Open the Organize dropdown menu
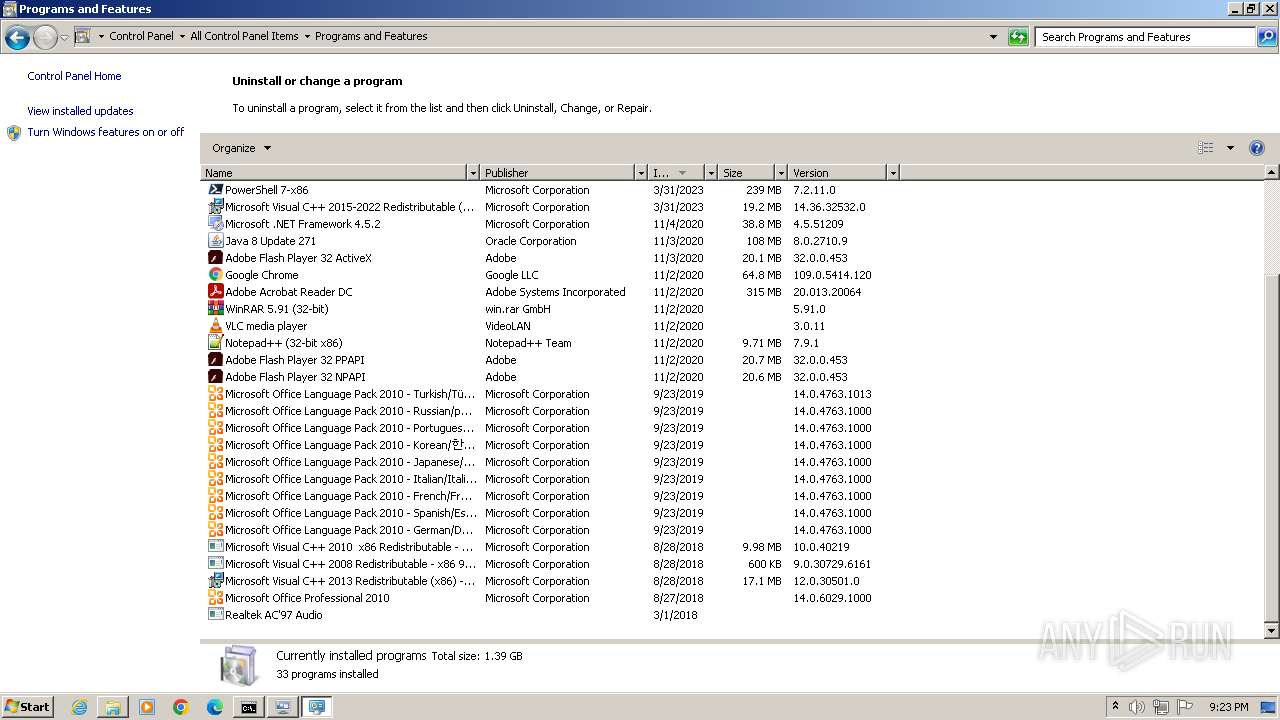This screenshot has height=720, width=1280. click(242, 148)
